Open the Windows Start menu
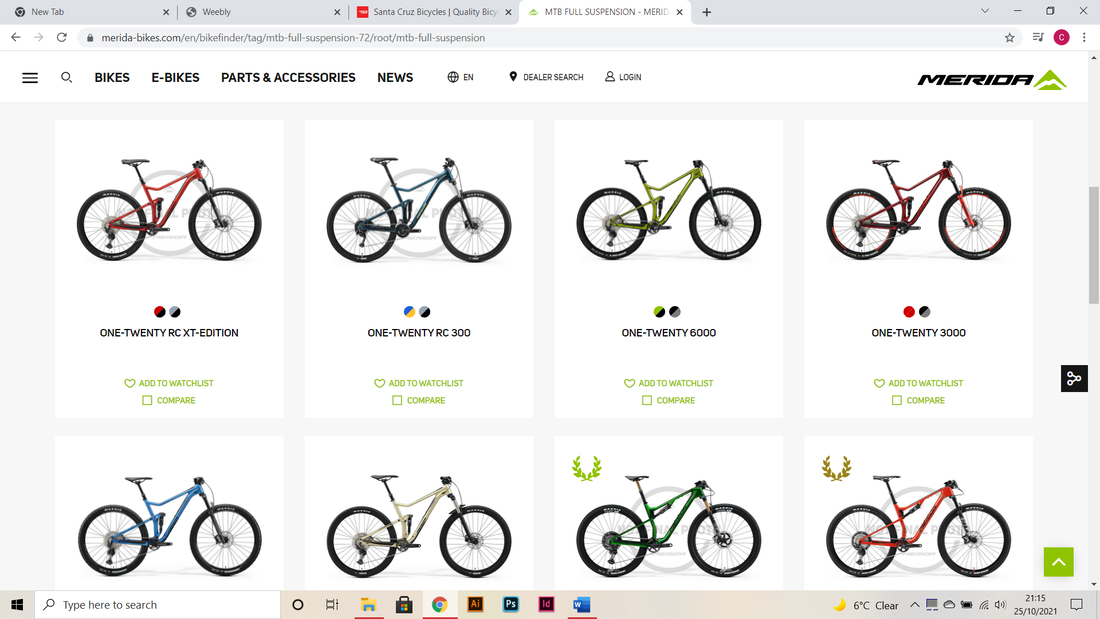This screenshot has height=619, width=1100. pos(17,604)
